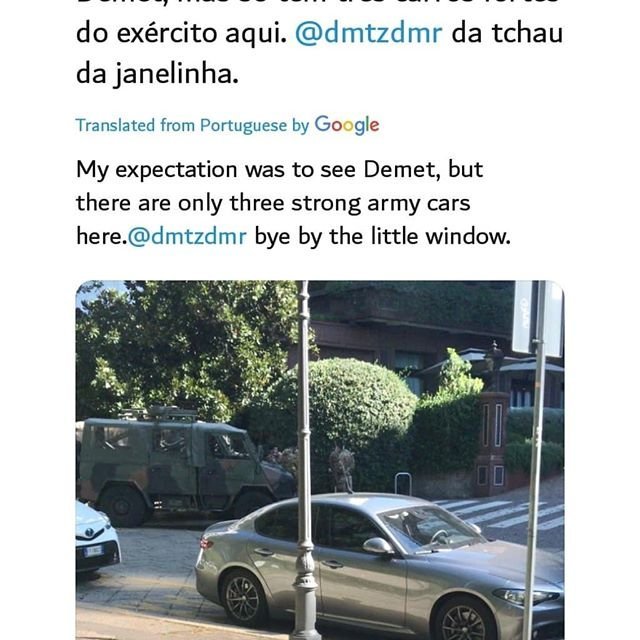The height and width of the screenshot is (640, 640).
Task: Click the street sign on the pole
Action: (x=537, y=316)
